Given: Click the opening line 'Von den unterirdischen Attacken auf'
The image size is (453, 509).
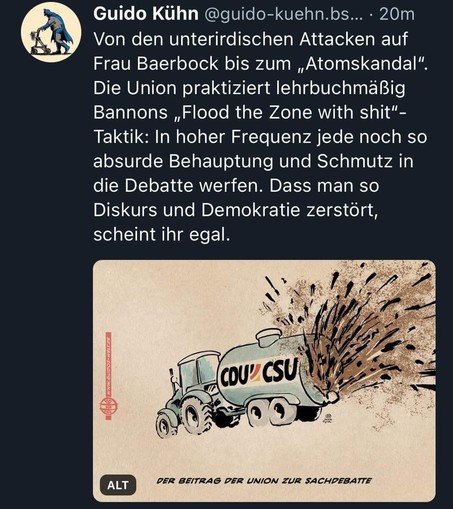Looking at the screenshot, I should 250,39.
